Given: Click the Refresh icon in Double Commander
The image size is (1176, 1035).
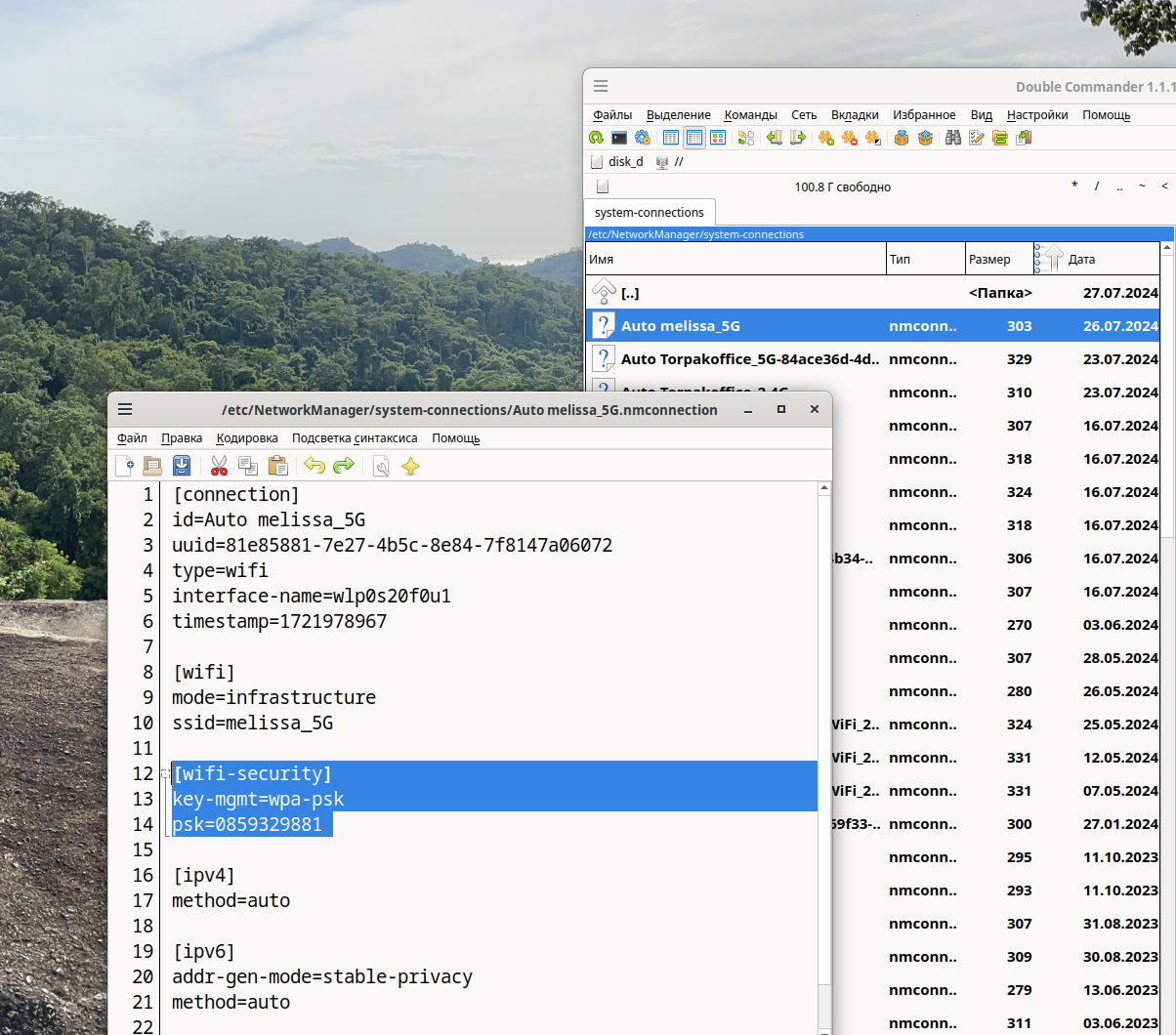Looking at the screenshot, I should 596,138.
